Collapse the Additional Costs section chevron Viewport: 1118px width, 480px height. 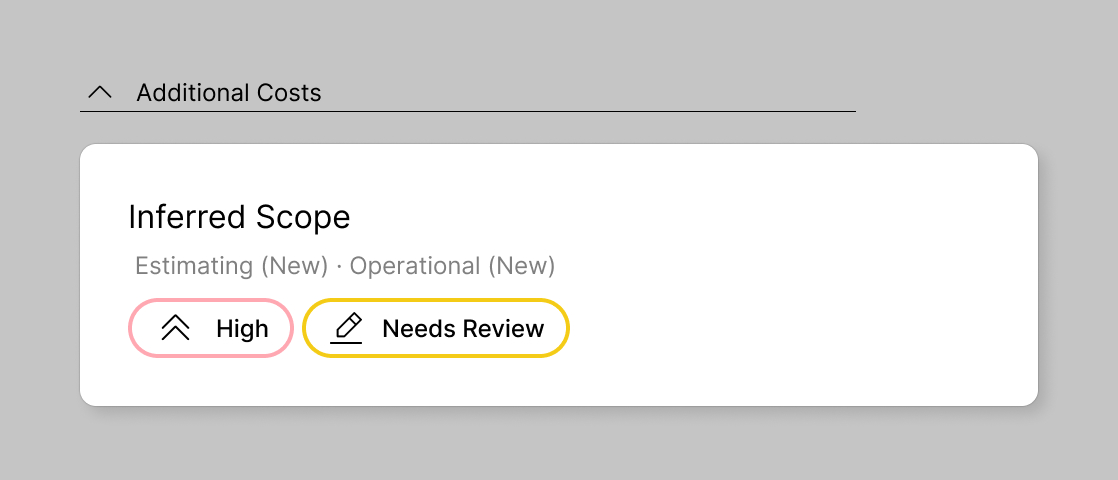click(99, 93)
